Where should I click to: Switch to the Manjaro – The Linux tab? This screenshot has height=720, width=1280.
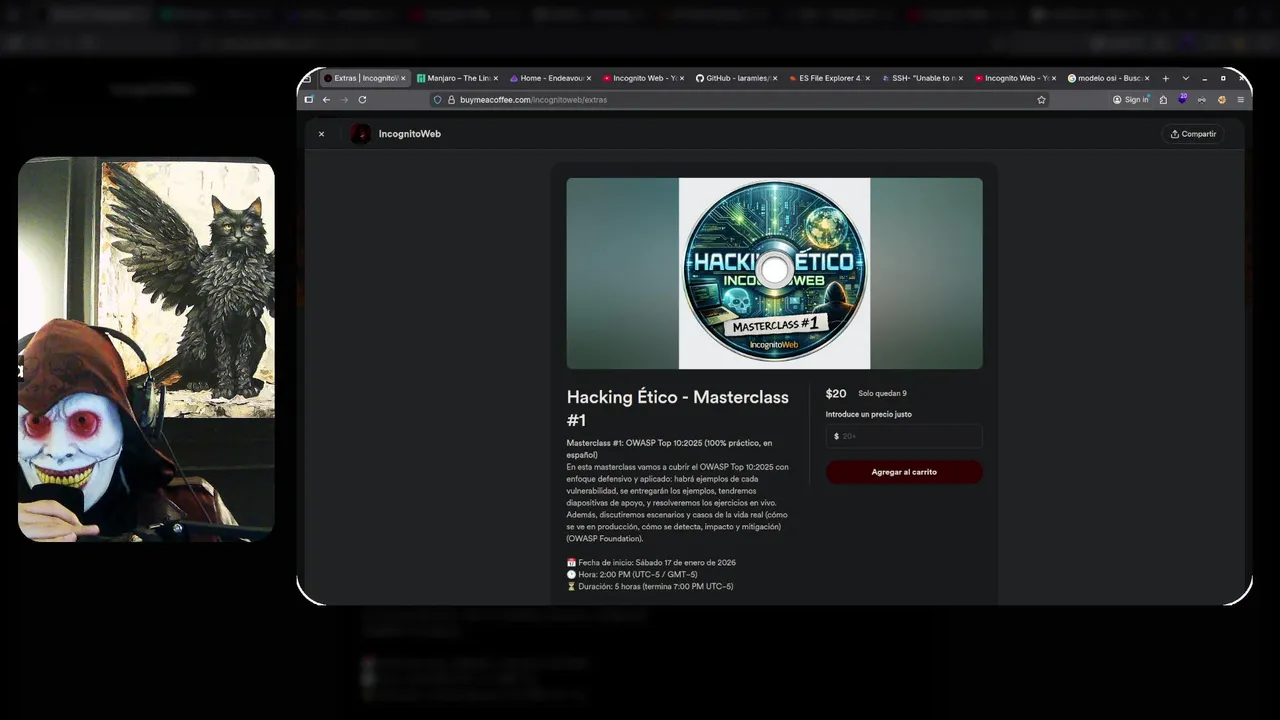[455, 78]
